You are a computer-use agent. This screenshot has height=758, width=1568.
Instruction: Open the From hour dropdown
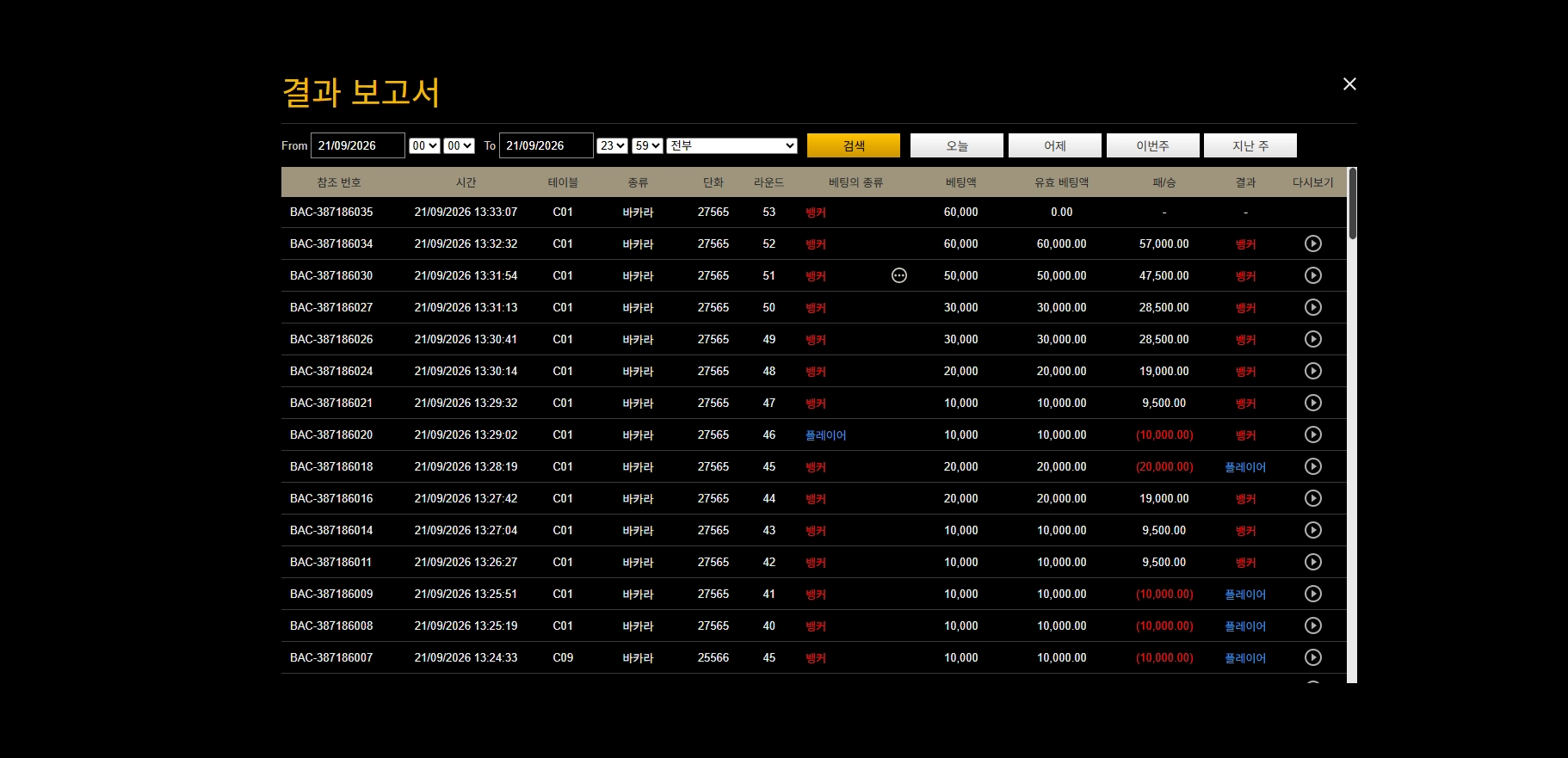point(424,145)
